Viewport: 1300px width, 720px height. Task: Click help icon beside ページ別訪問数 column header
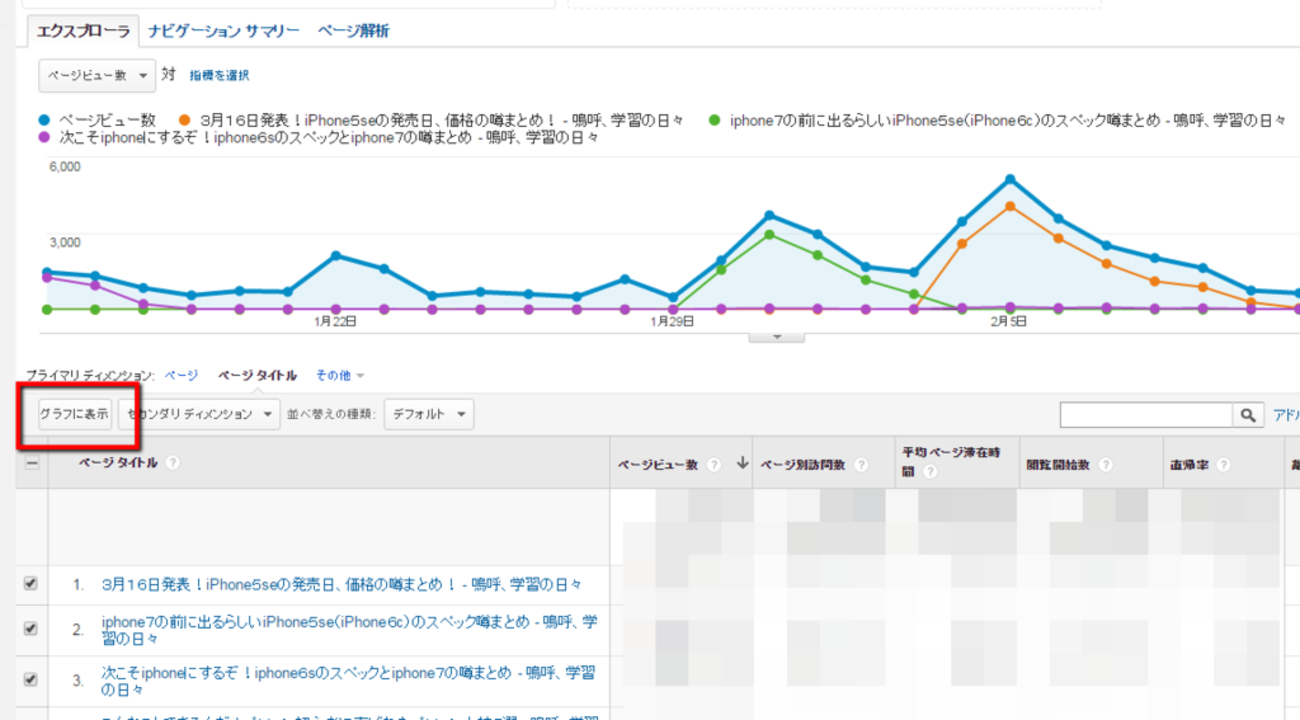point(861,465)
